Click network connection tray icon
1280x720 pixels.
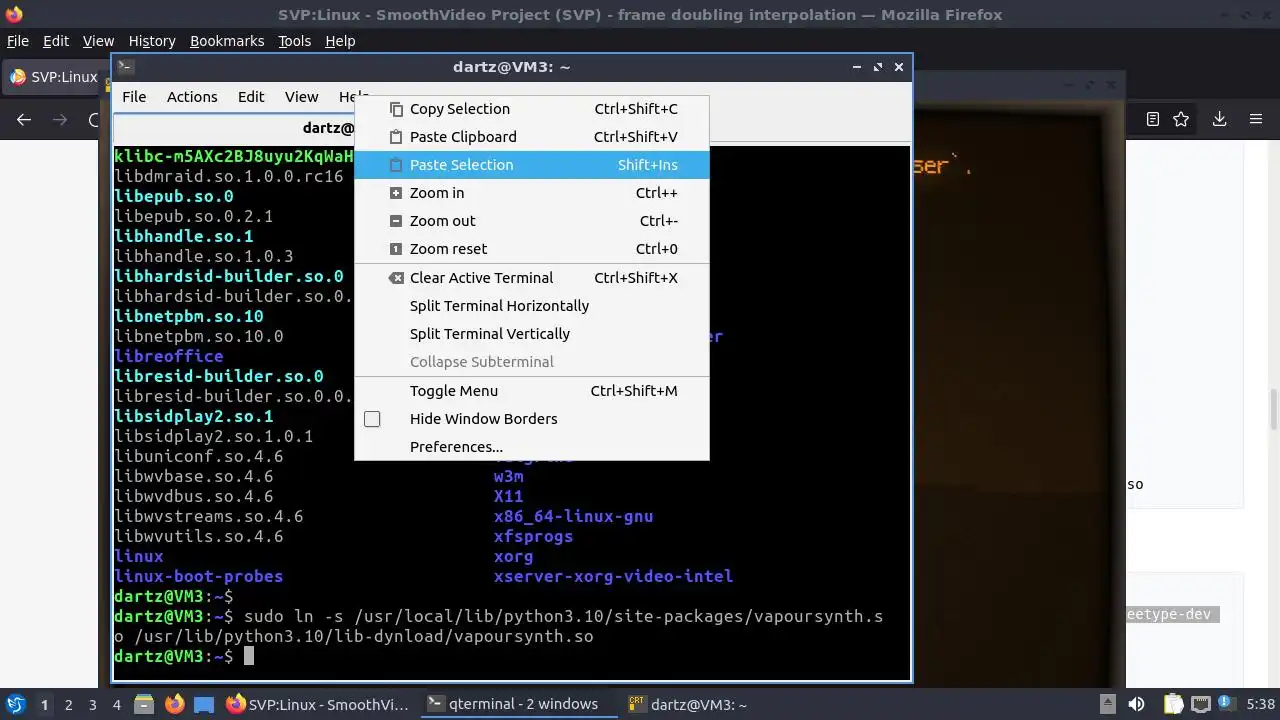1201,704
